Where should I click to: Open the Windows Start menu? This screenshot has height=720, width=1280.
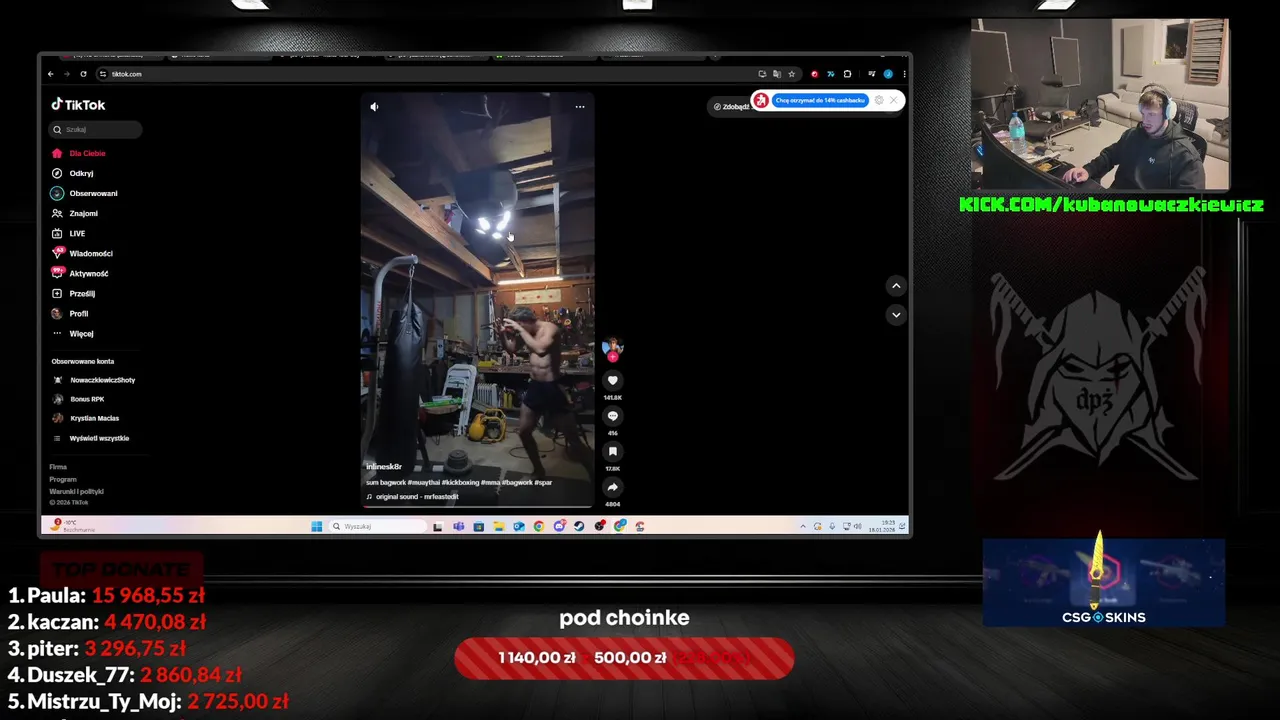pos(317,526)
